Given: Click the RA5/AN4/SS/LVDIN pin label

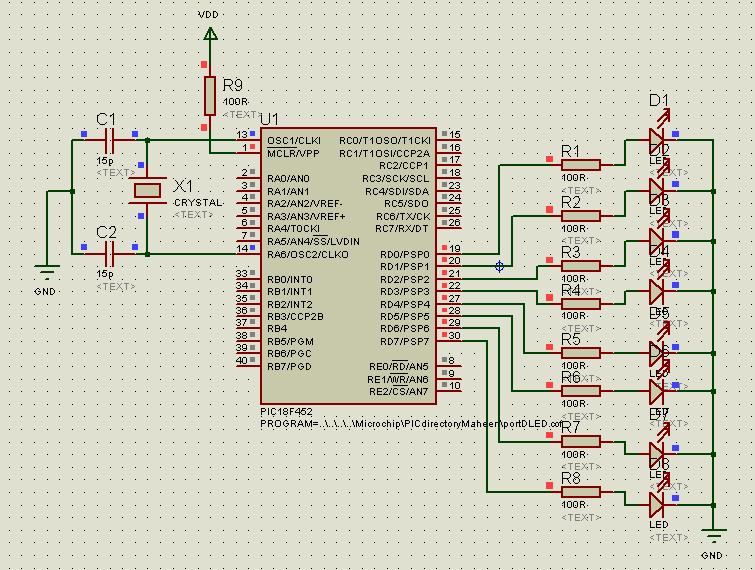Looking at the screenshot, I should pyautogui.click(x=313, y=241).
